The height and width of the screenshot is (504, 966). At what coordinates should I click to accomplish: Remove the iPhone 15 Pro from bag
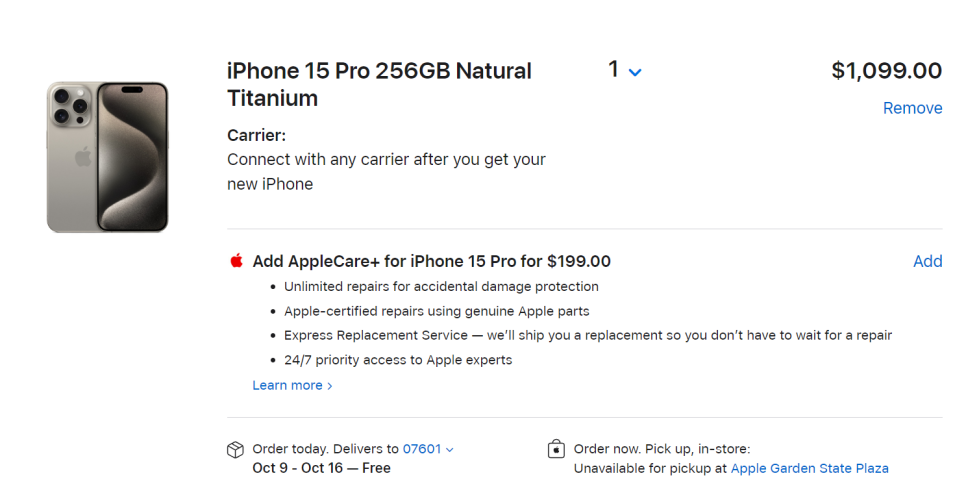pos(912,108)
